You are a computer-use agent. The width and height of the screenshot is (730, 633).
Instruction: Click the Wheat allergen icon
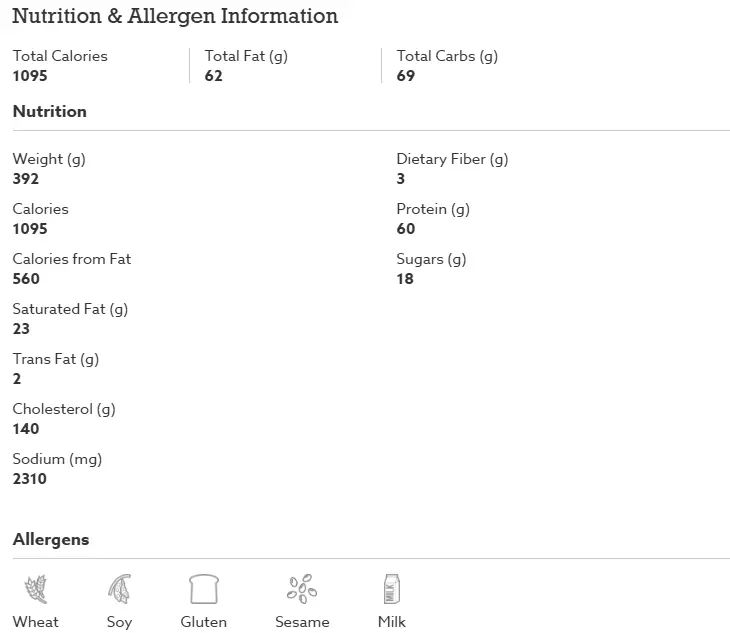point(36,589)
